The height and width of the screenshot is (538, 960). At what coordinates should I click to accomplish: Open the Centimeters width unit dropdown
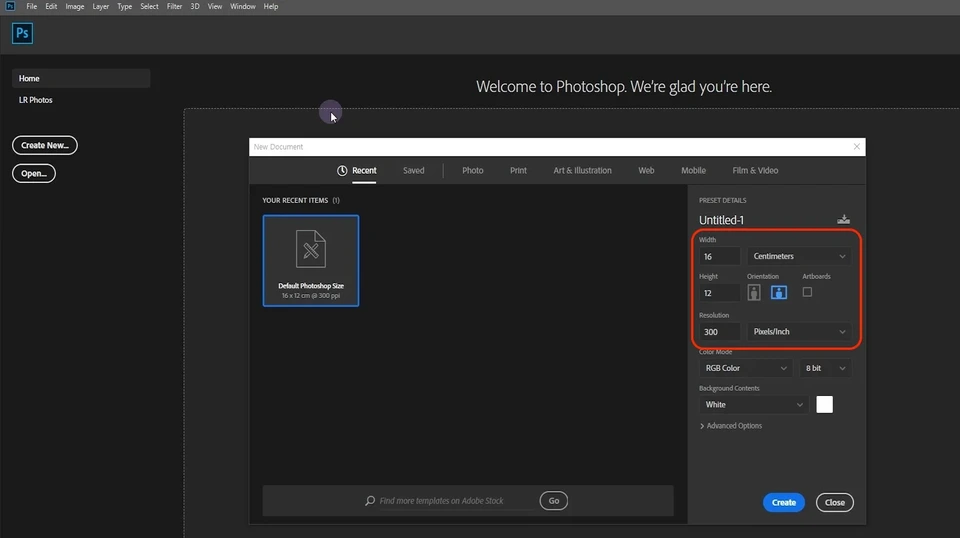click(799, 256)
